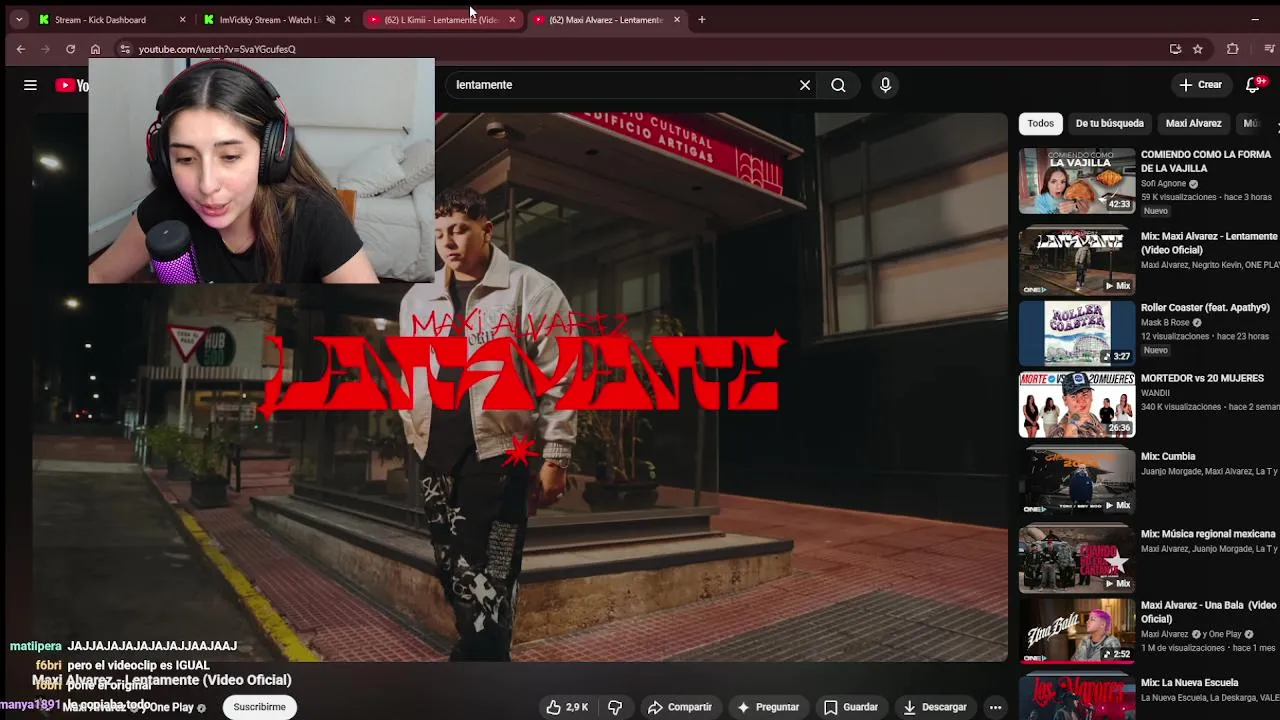Minimize the browser window
This screenshot has height=720, width=1280.
[1255, 19]
